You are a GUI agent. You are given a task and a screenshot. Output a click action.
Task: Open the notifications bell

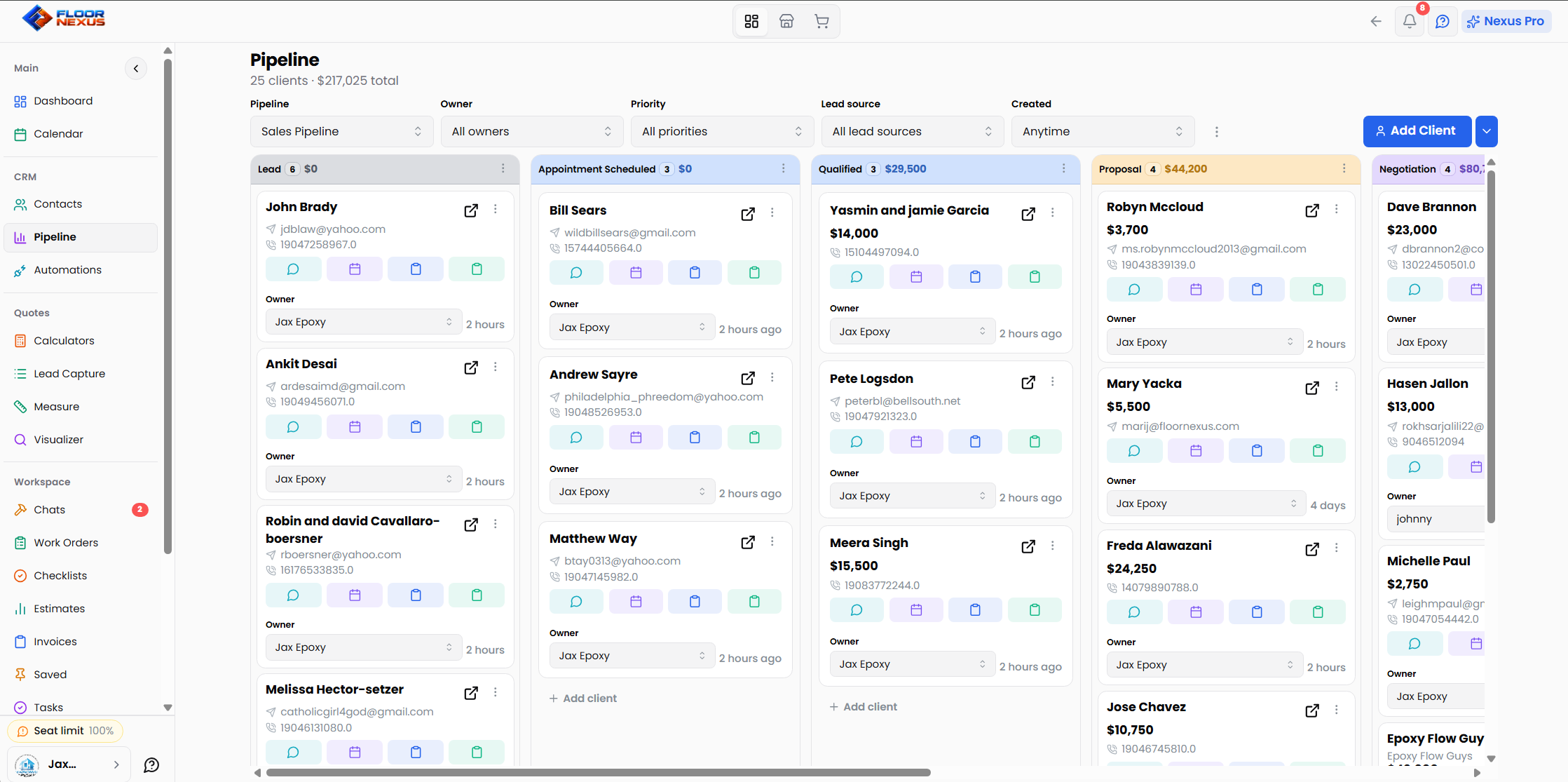click(1409, 21)
